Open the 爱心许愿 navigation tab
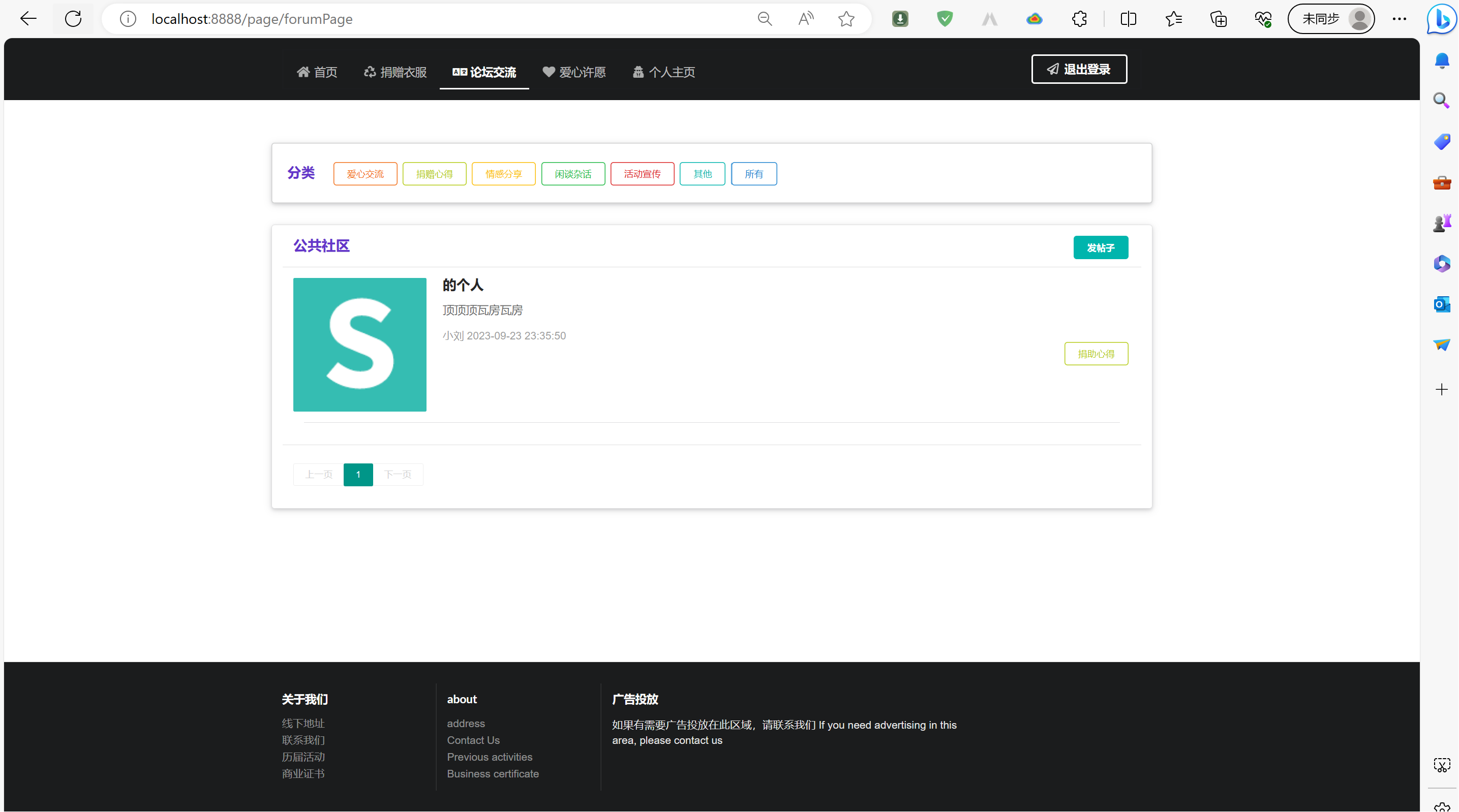The width and height of the screenshot is (1459, 812). 574,72
